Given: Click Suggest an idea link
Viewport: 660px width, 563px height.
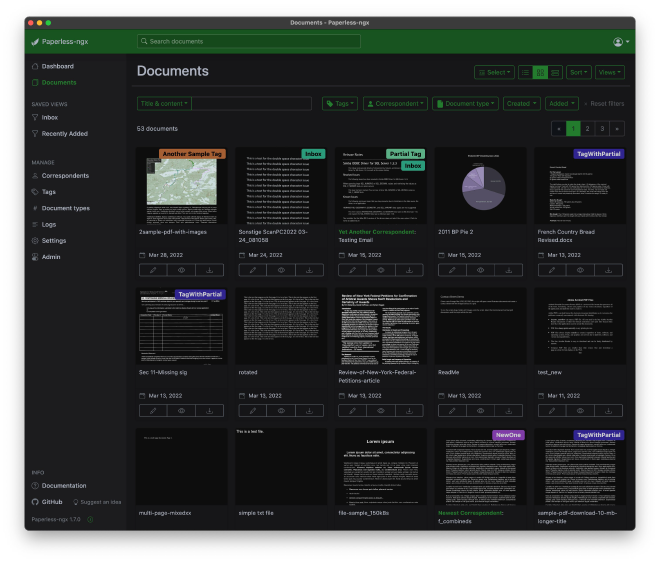Looking at the screenshot, I should pyautogui.click(x=97, y=502).
